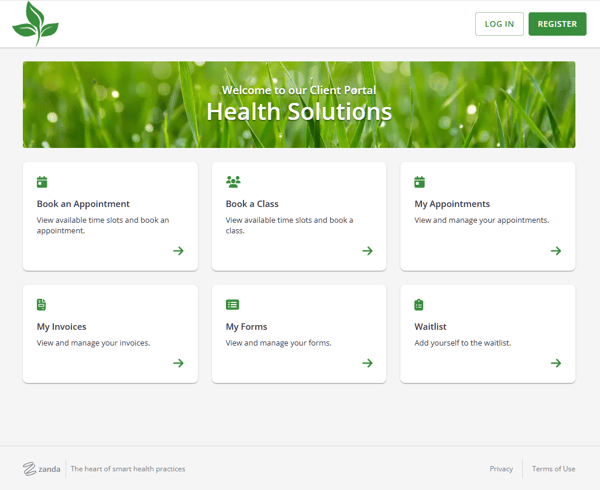Click arrow on Book an Appointment card
The height and width of the screenshot is (490, 600).
(x=178, y=251)
